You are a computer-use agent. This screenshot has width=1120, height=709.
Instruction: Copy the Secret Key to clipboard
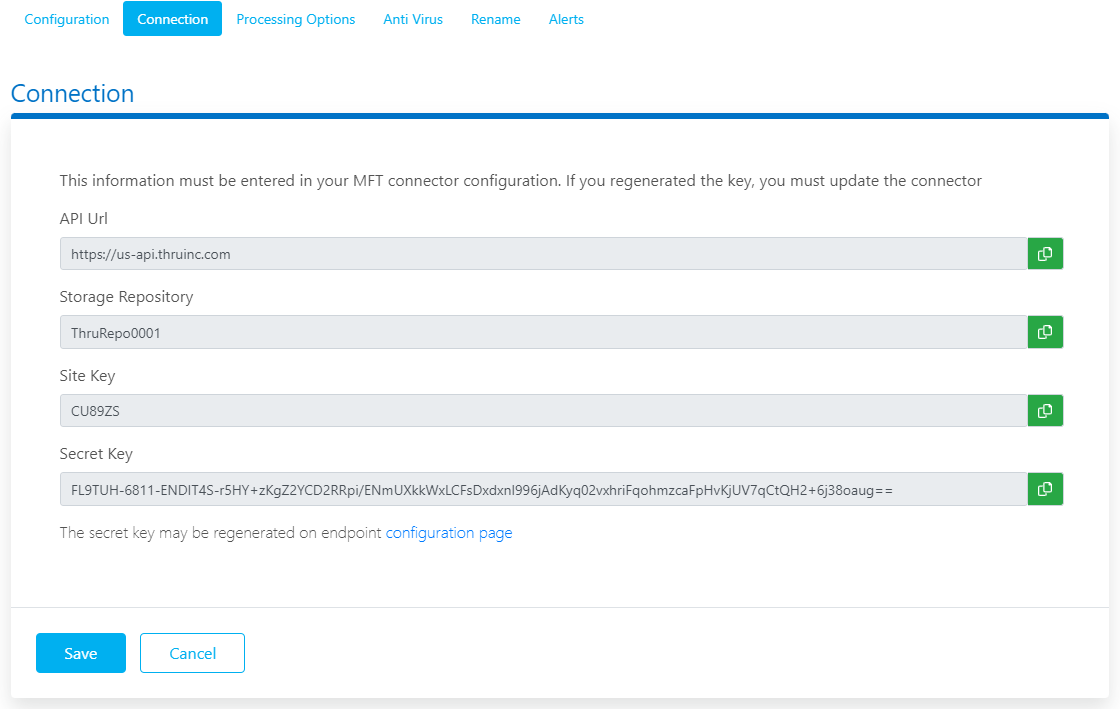(x=1044, y=489)
